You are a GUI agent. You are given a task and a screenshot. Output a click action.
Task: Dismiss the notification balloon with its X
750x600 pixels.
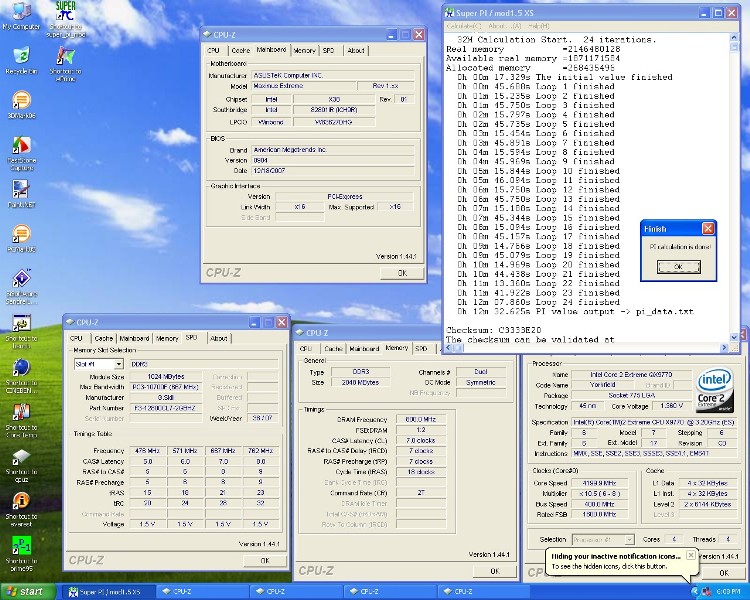click(691, 555)
